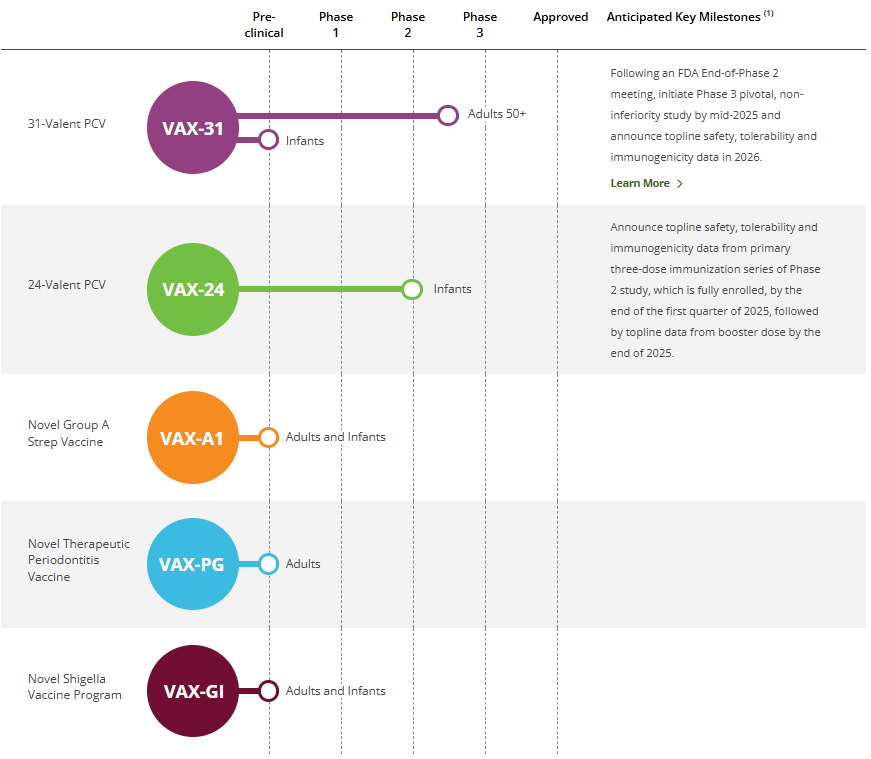Click the purple VAX-31 circle
Viewport: 871px width, 759px height.
193,128
